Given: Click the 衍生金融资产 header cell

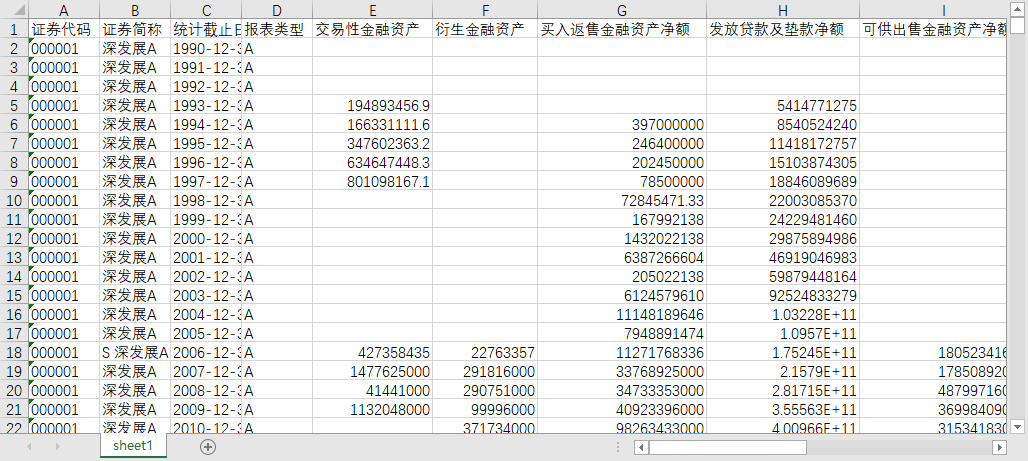Looking at the screenshot, I should click(485, 30).
